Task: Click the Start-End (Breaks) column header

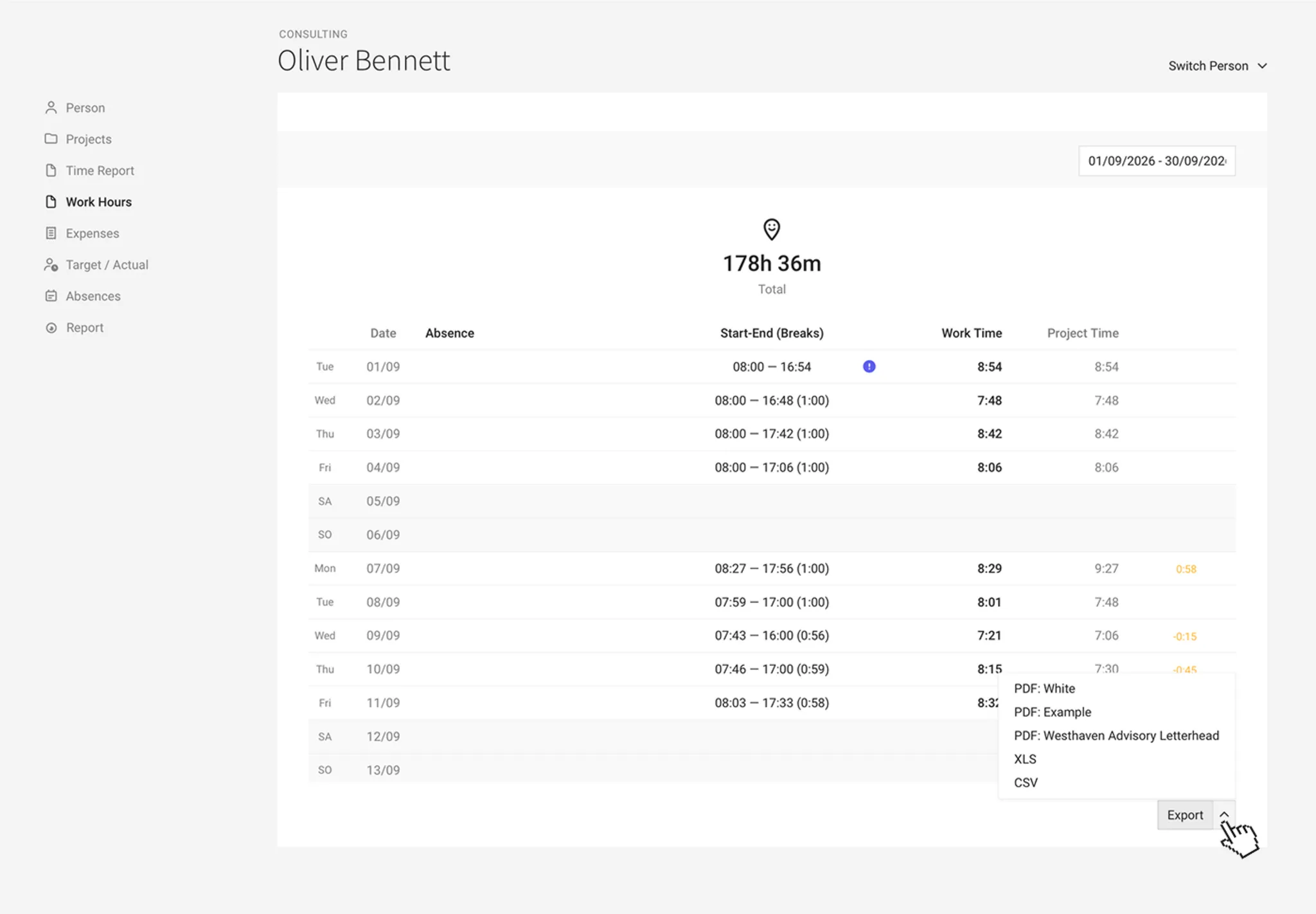Action: (772, 333)
